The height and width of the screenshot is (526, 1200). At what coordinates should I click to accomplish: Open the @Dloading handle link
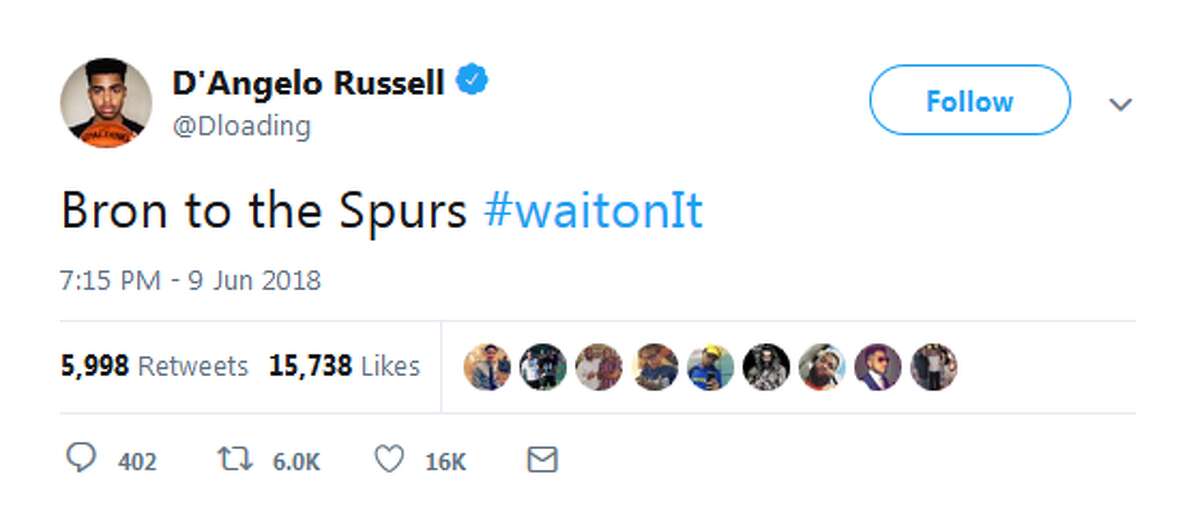[x=241, y=126]
